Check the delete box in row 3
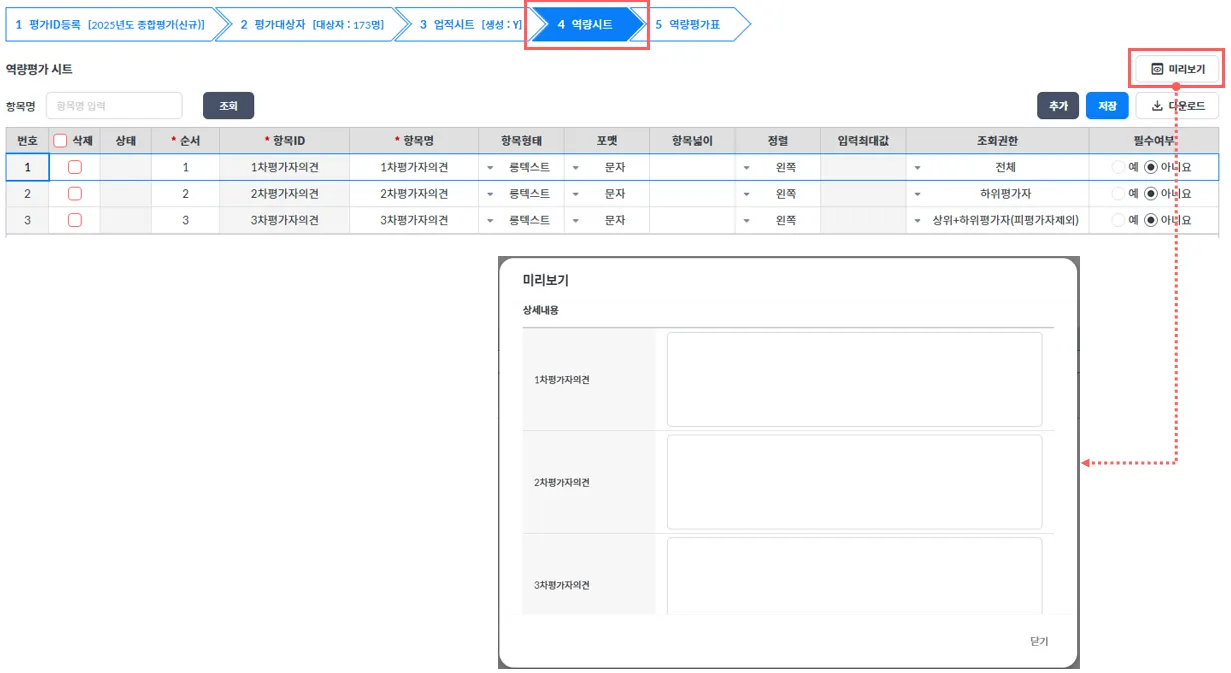The width and height of the screenshot is (1231, 673). coord(75,220)
